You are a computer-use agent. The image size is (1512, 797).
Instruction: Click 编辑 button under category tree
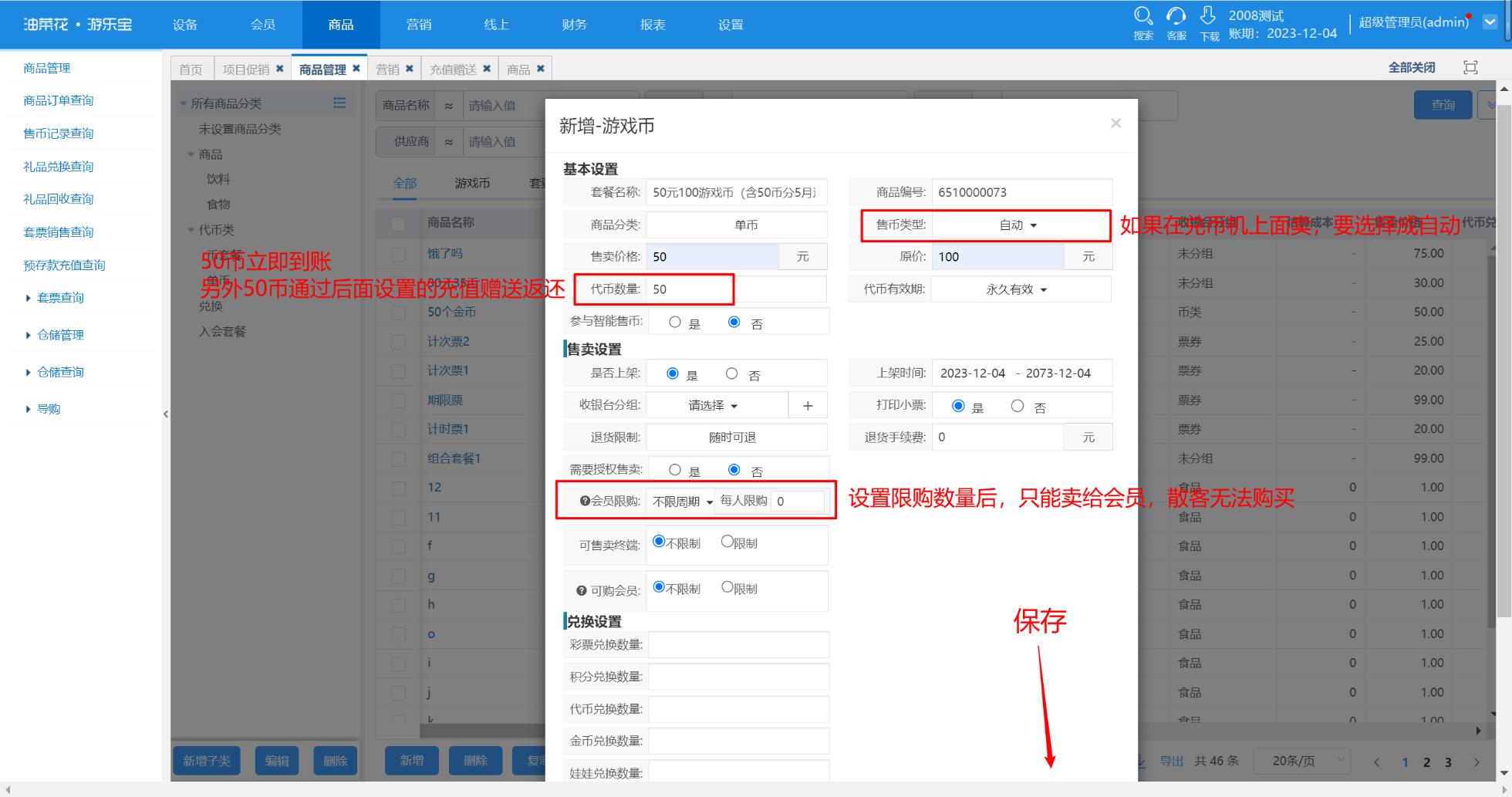coord(277,761)
